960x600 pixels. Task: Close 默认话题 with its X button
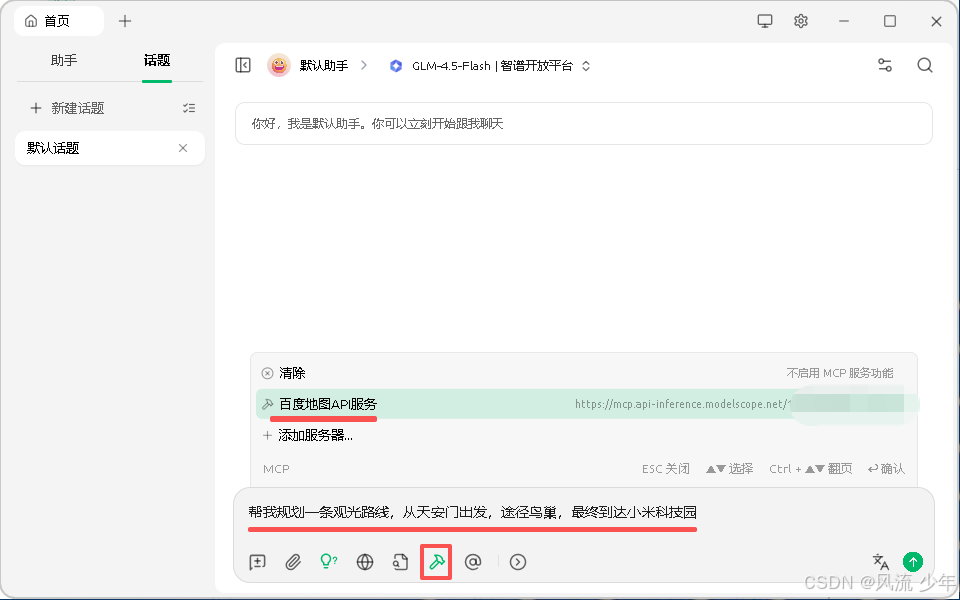coord(183,147)
